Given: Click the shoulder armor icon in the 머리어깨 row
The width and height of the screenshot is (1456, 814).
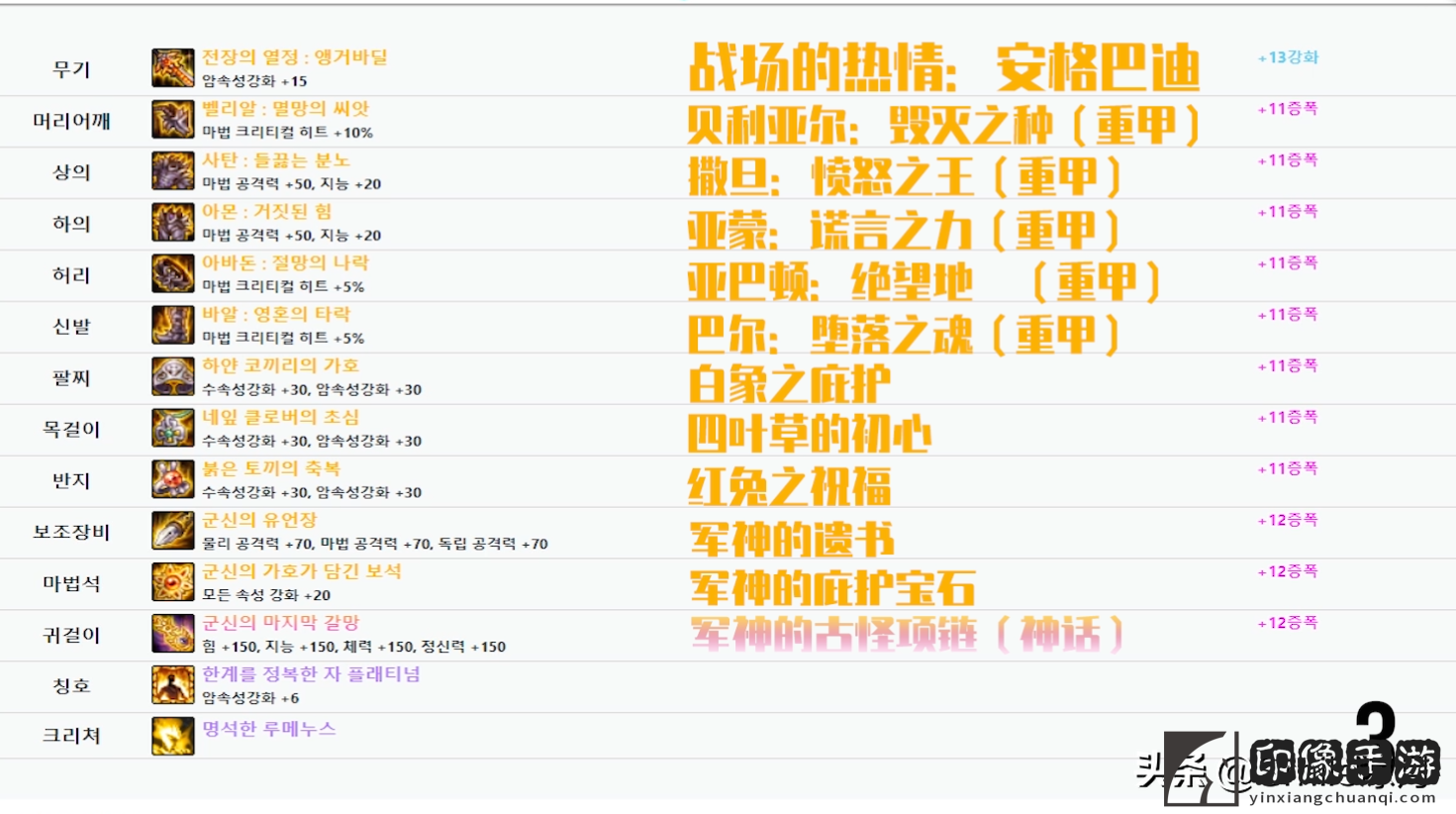Looking at the screenshot, I should (x=172, y=120).
